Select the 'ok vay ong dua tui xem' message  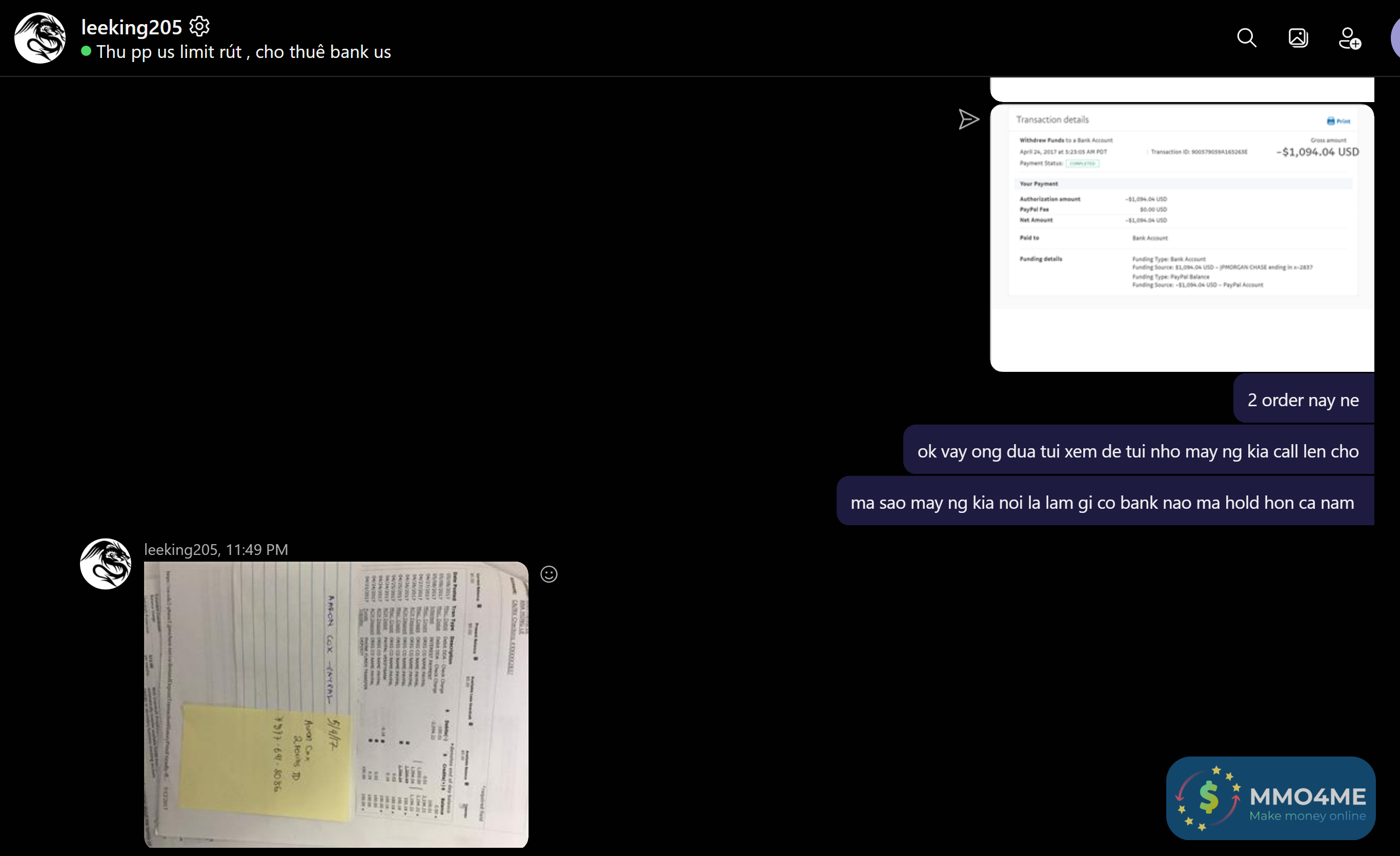(1138, 451)
